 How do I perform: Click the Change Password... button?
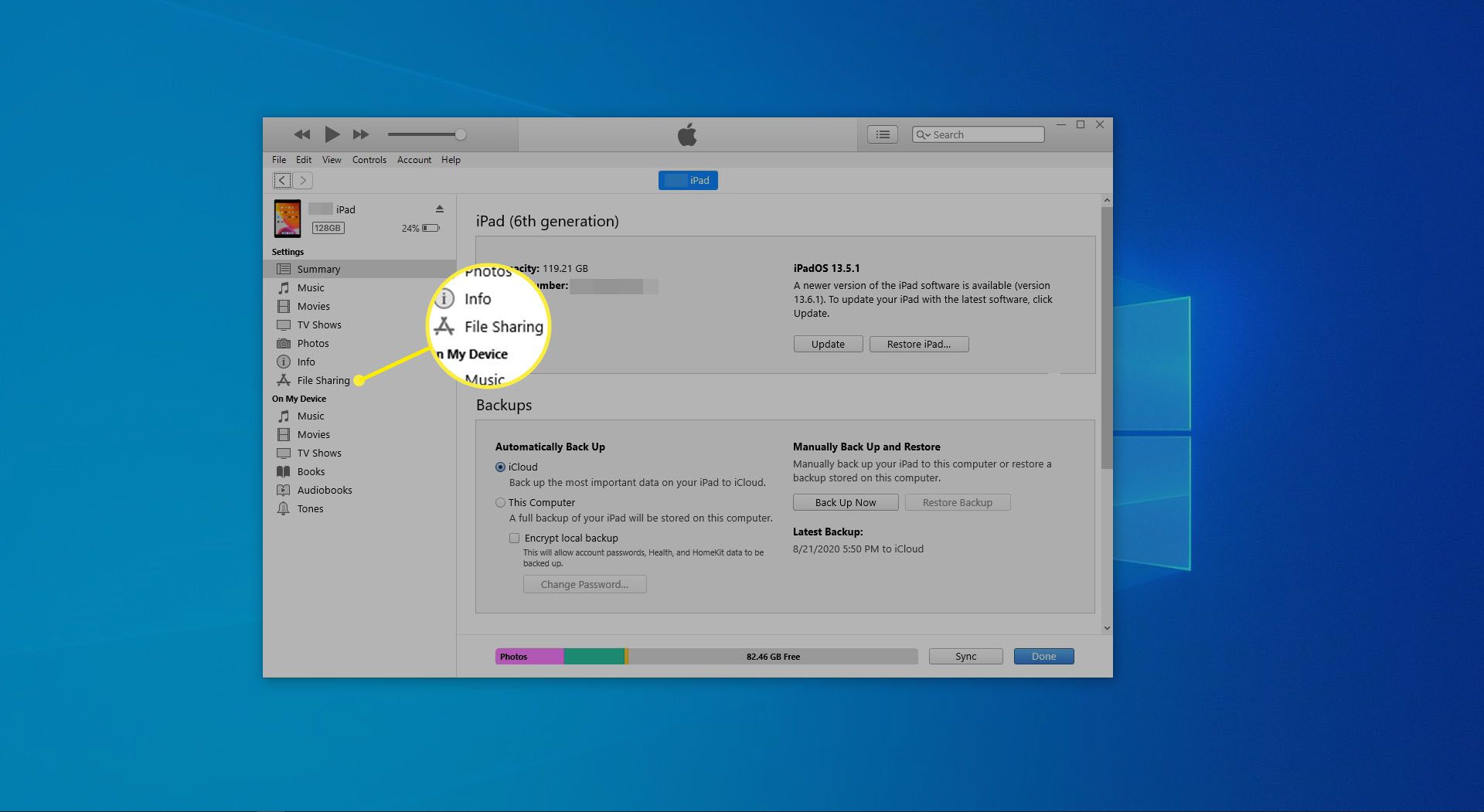point(584,584)
